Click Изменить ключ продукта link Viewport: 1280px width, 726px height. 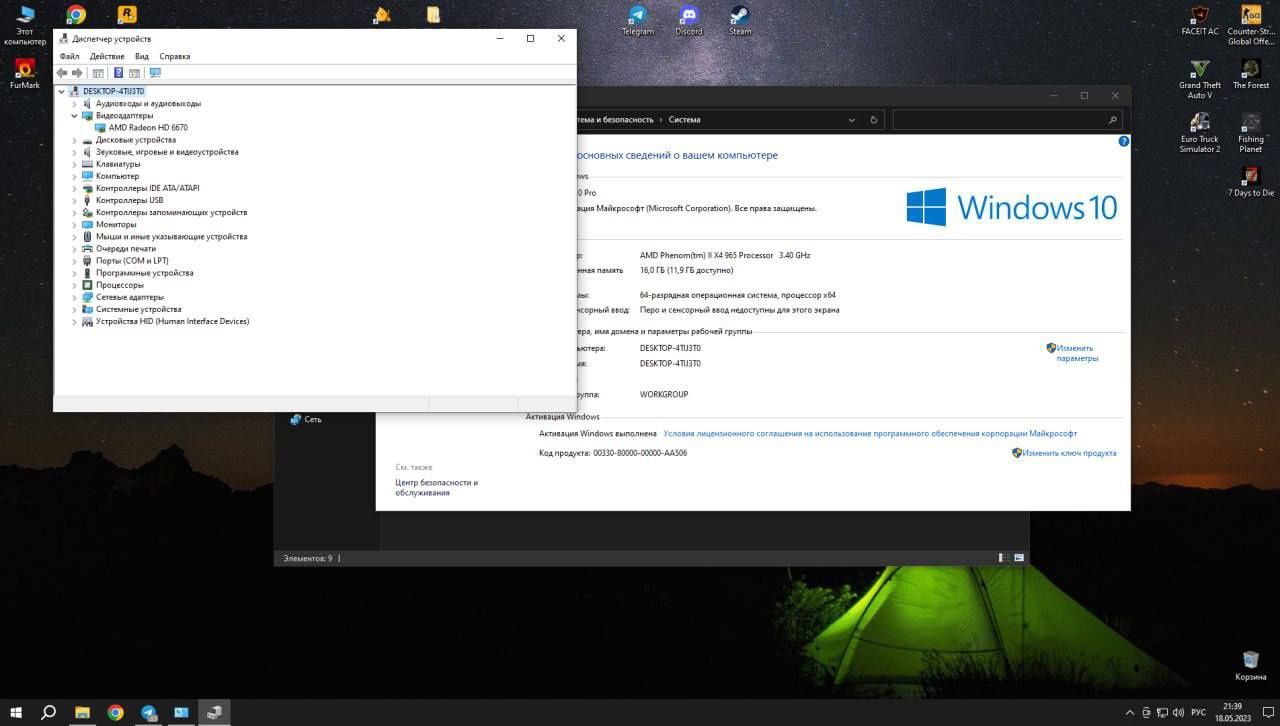[x=1069, y=453]
